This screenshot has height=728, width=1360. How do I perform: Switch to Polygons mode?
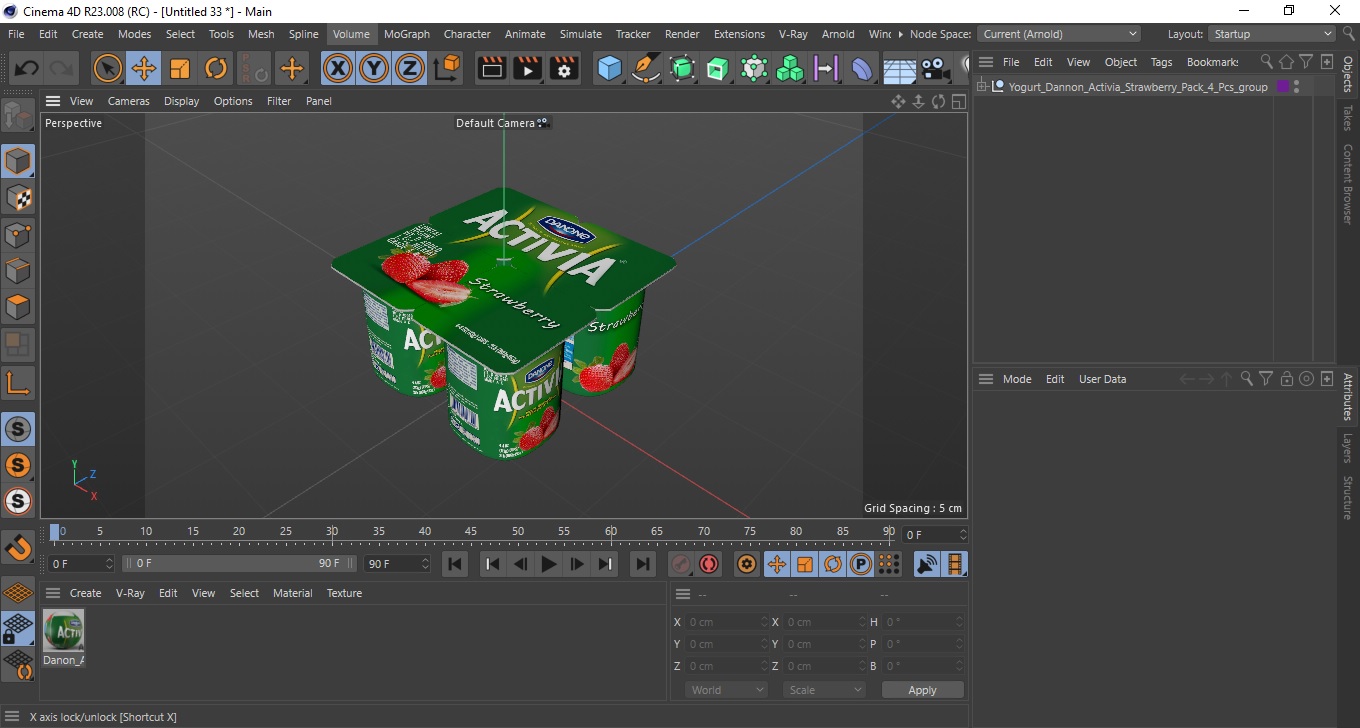click(18, 306)
